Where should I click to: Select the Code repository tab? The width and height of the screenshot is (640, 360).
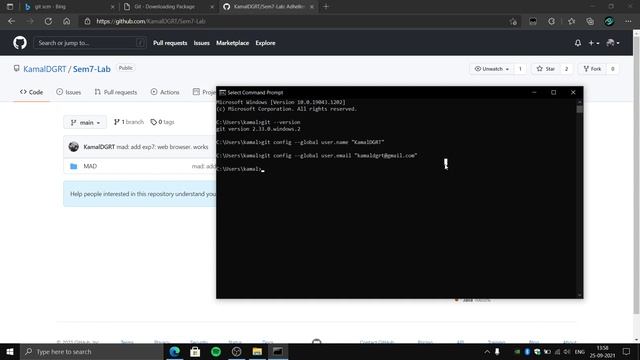coord(31,92)
